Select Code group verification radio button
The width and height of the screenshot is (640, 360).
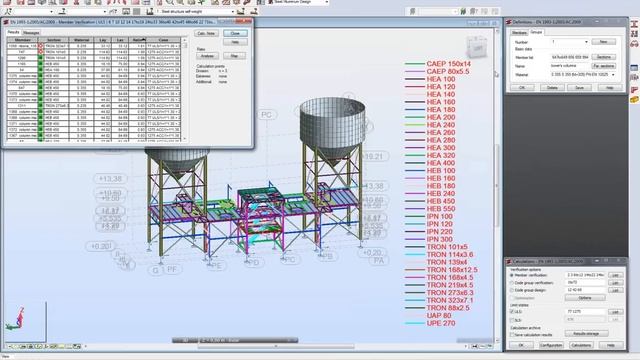(512, 282)
